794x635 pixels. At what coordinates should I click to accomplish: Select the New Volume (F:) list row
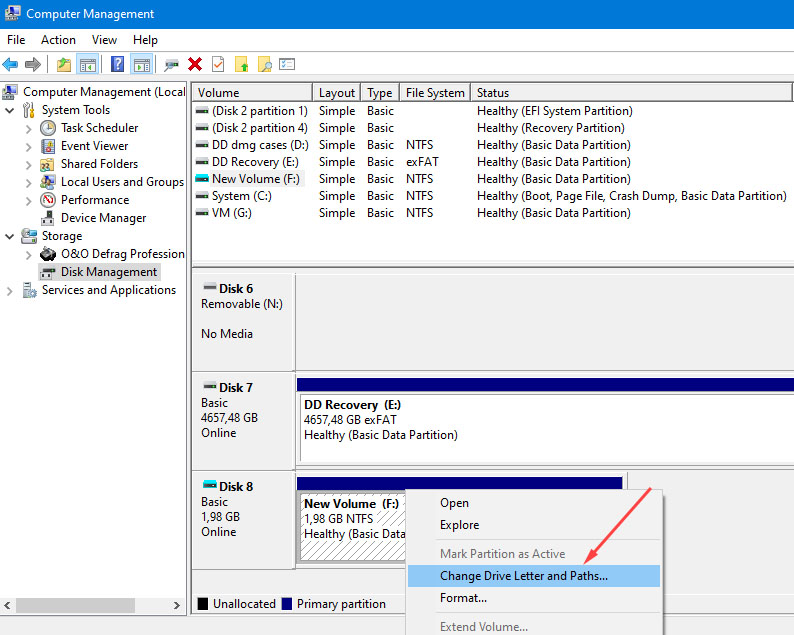coord(491,179)
